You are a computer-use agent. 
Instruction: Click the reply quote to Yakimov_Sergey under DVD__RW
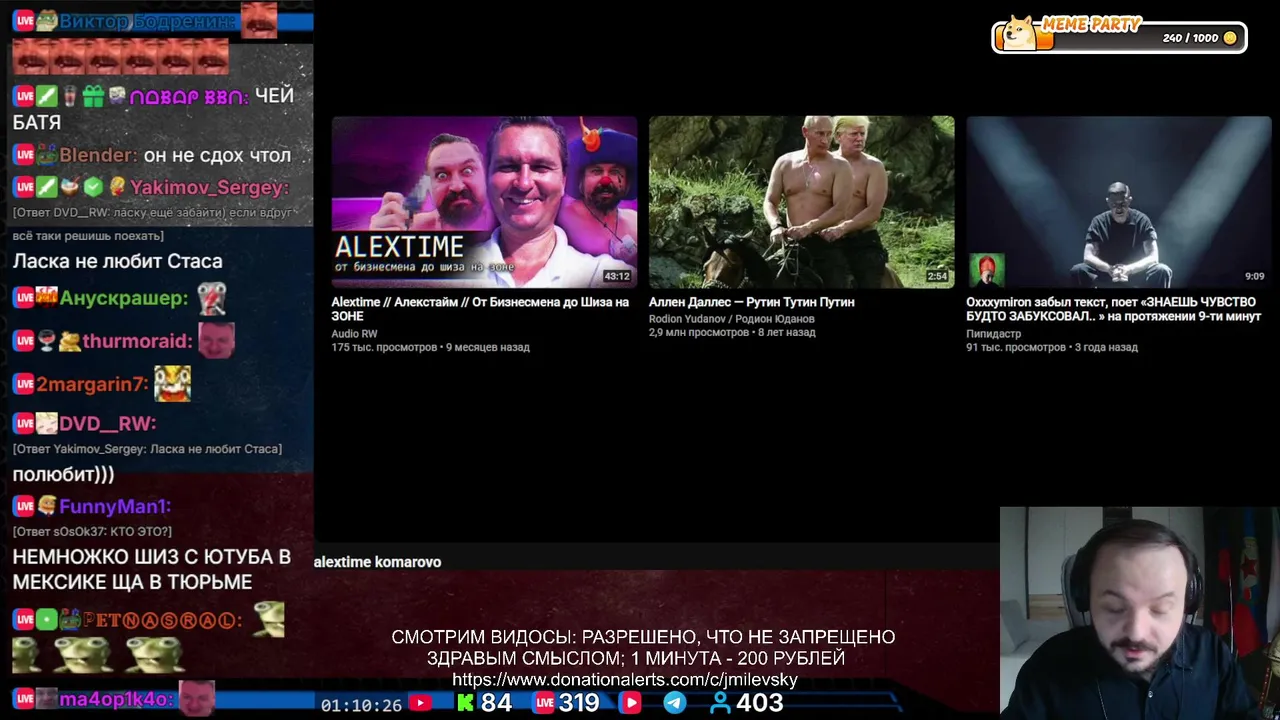tap(148, 449)
